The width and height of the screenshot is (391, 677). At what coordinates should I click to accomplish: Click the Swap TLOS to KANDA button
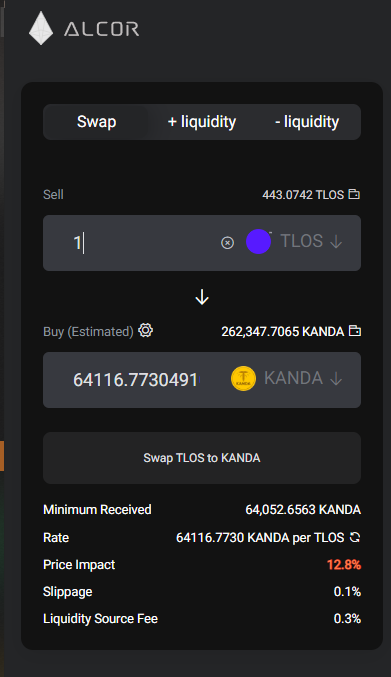[202, 458]
